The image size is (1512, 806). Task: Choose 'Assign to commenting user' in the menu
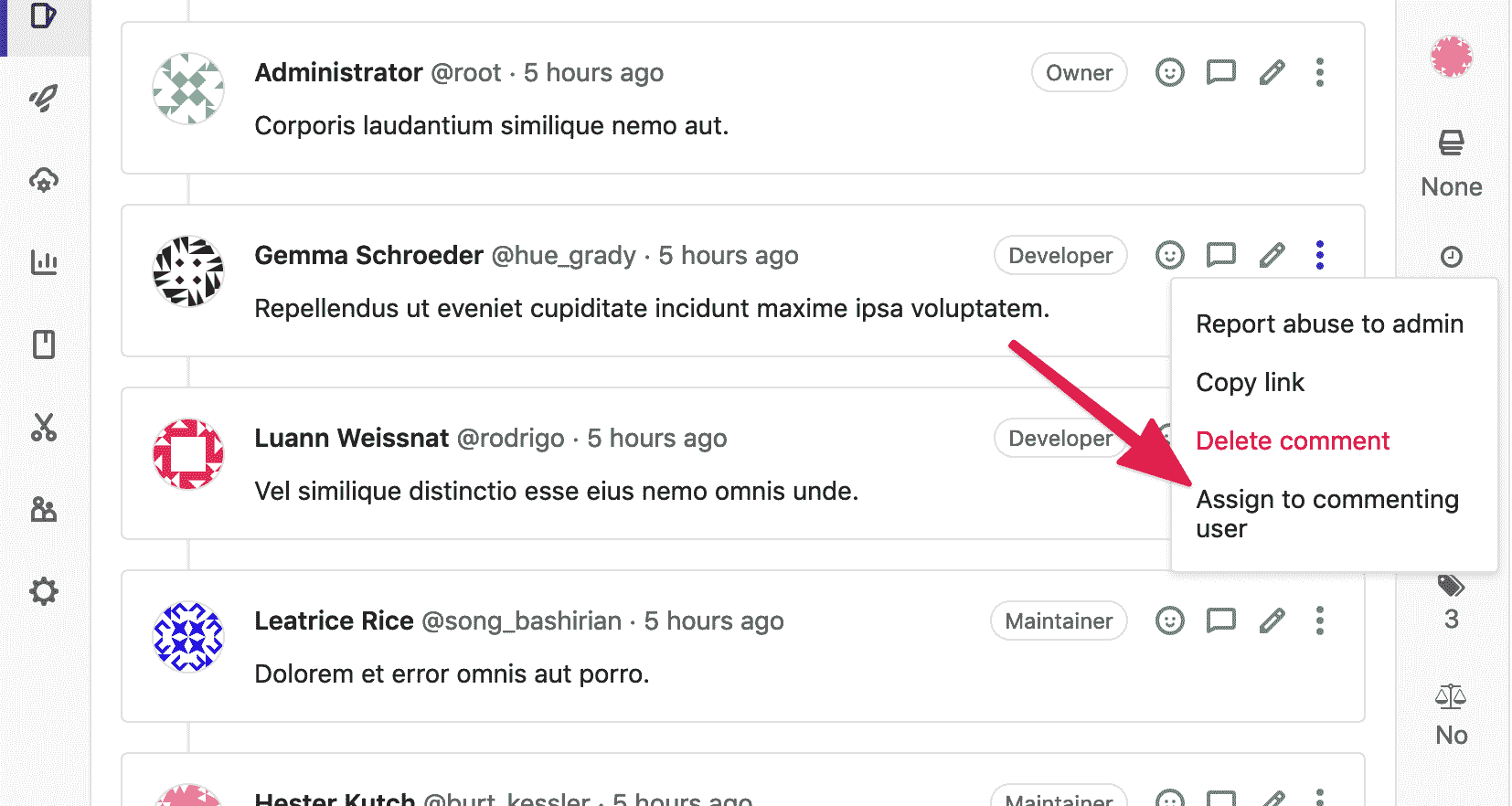coord(1327,513)
